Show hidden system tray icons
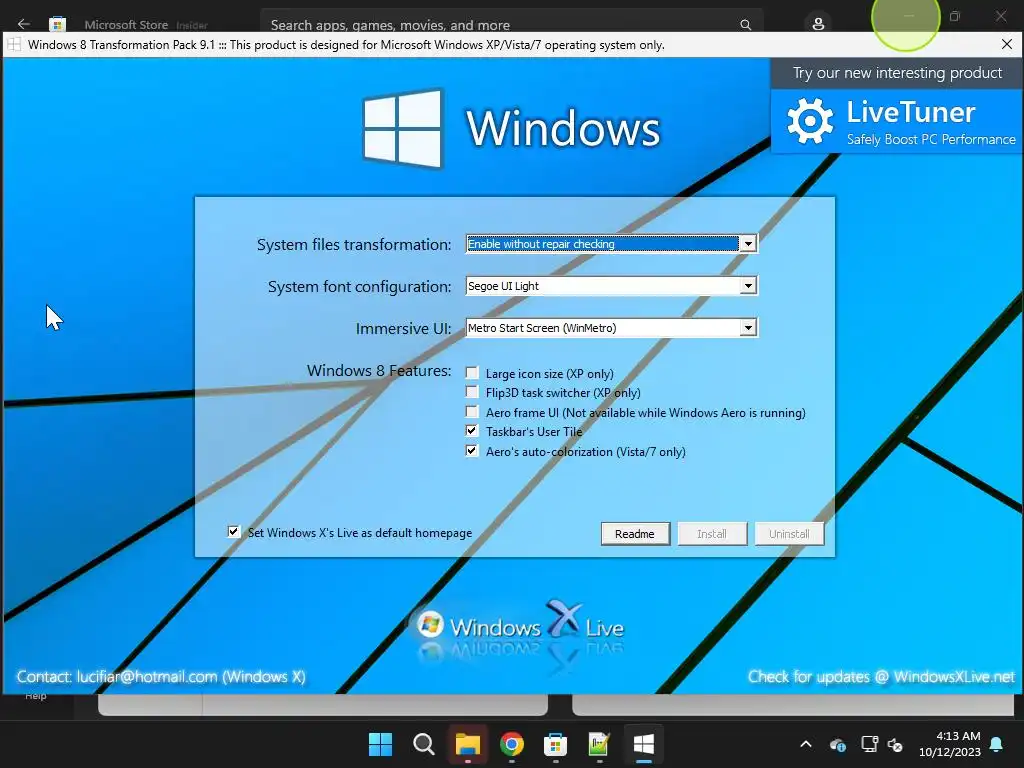 point(806,744)
